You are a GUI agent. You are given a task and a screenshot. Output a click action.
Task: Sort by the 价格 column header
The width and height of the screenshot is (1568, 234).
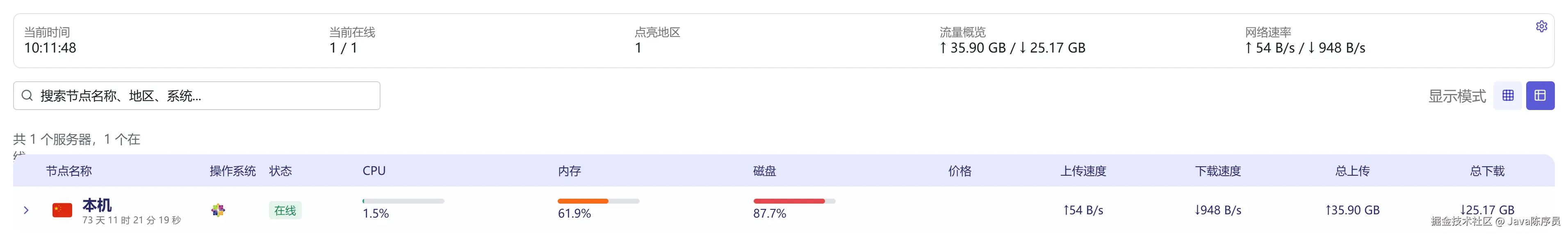click(960, 171)
